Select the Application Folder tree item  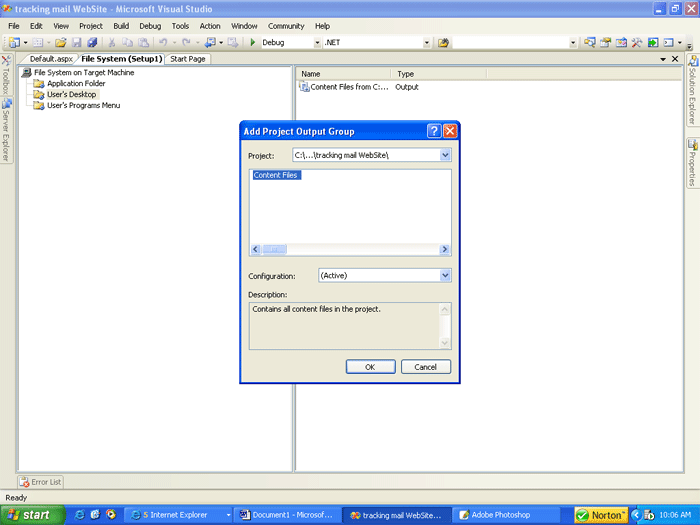point(76,83)
